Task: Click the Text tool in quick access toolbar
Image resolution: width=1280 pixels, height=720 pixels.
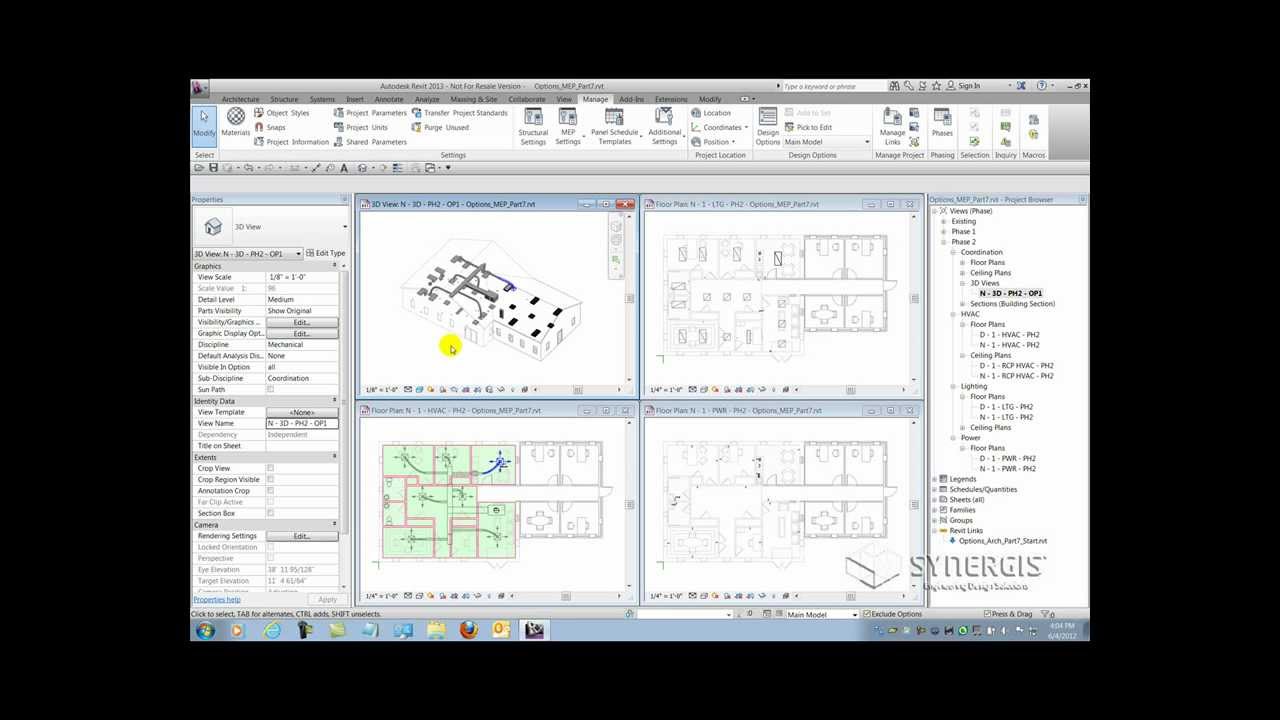Action: (x=344, y=168)
